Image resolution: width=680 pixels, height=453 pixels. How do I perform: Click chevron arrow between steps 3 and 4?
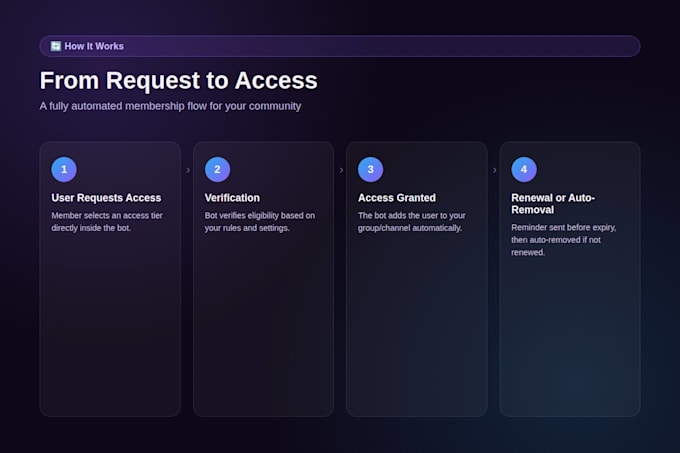pyautogui.click(x=494, y=170)
